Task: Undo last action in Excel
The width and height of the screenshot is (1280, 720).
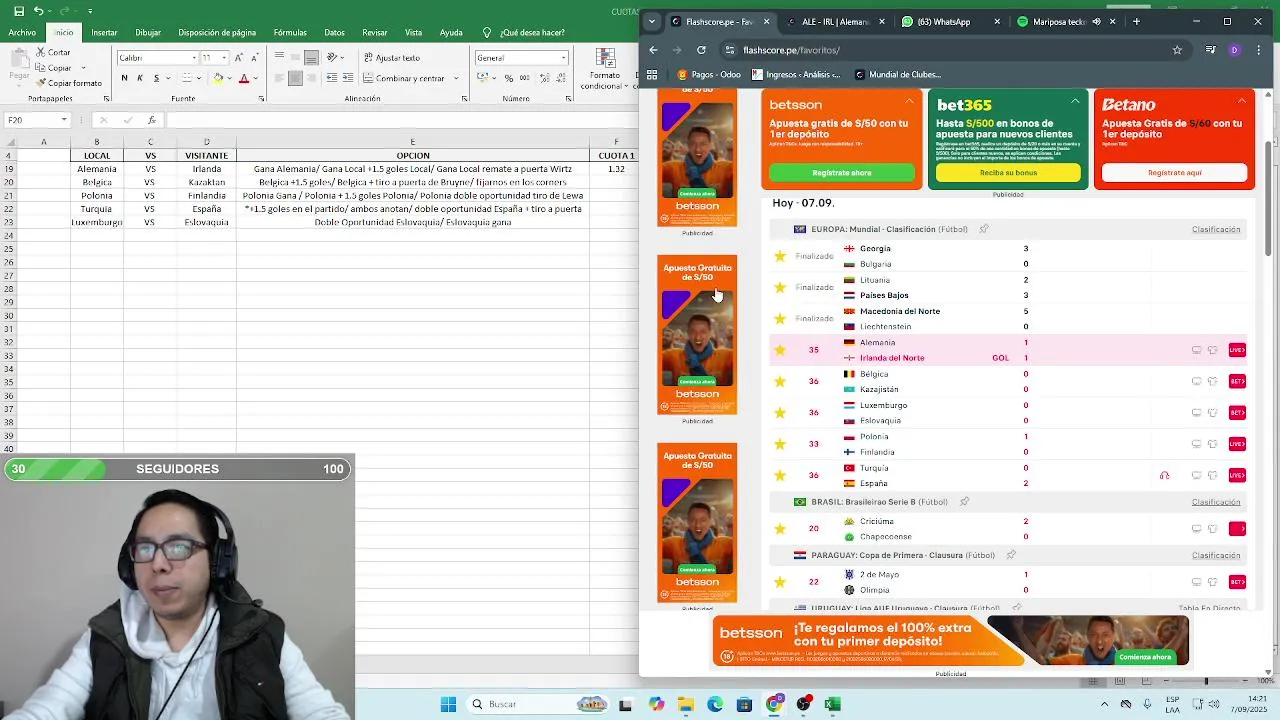Action: (38, 11)
